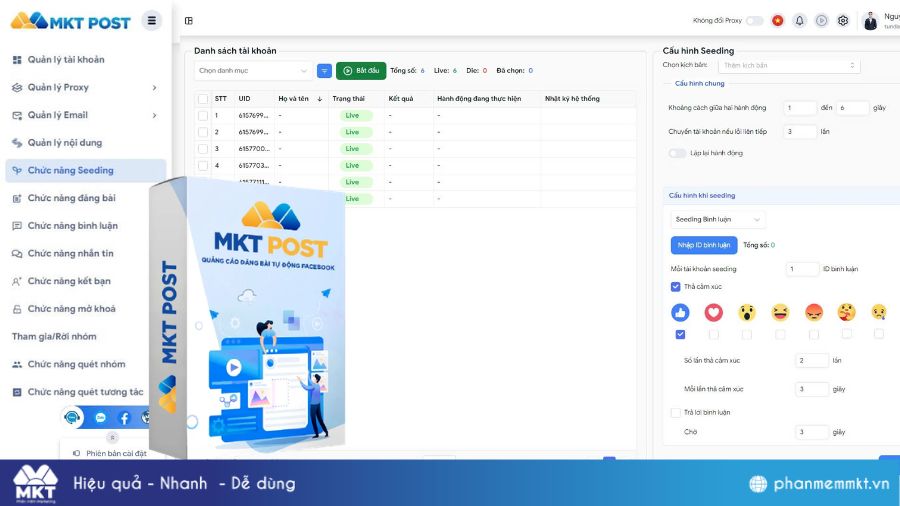
Task: Click the Chờ seconds field
Action: 812,432
